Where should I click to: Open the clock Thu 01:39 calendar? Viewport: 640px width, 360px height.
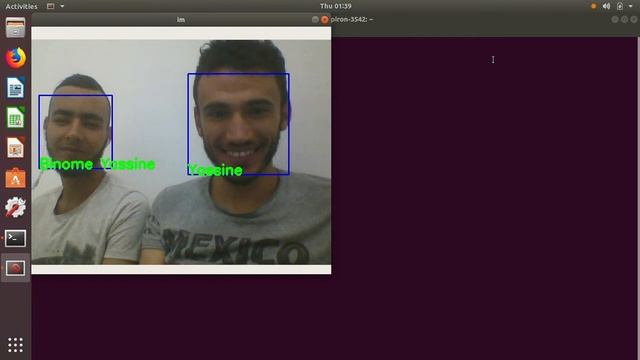click(x=336, y=6)
